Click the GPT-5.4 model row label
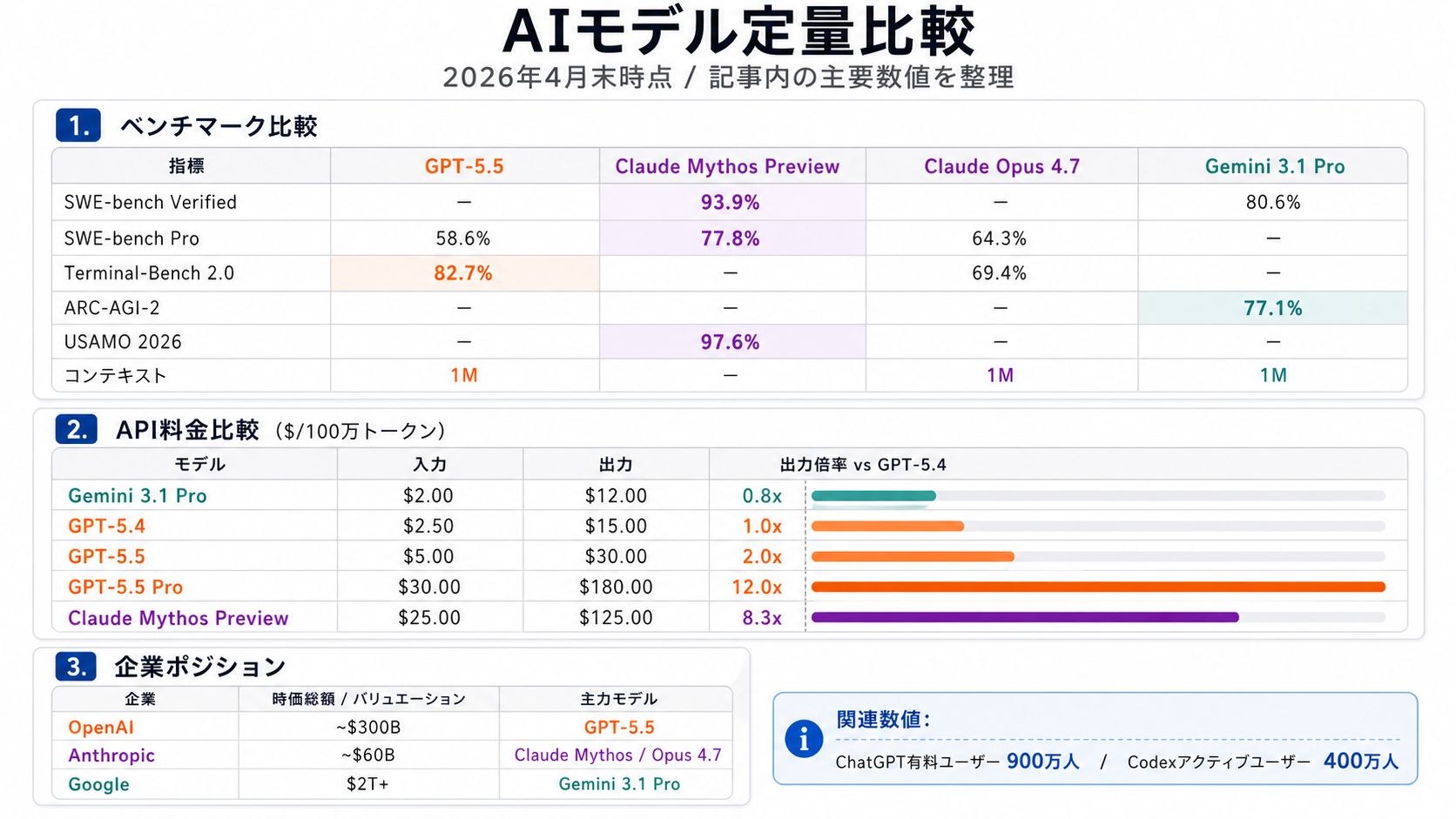1456x819 pixels. pos(106,526)
